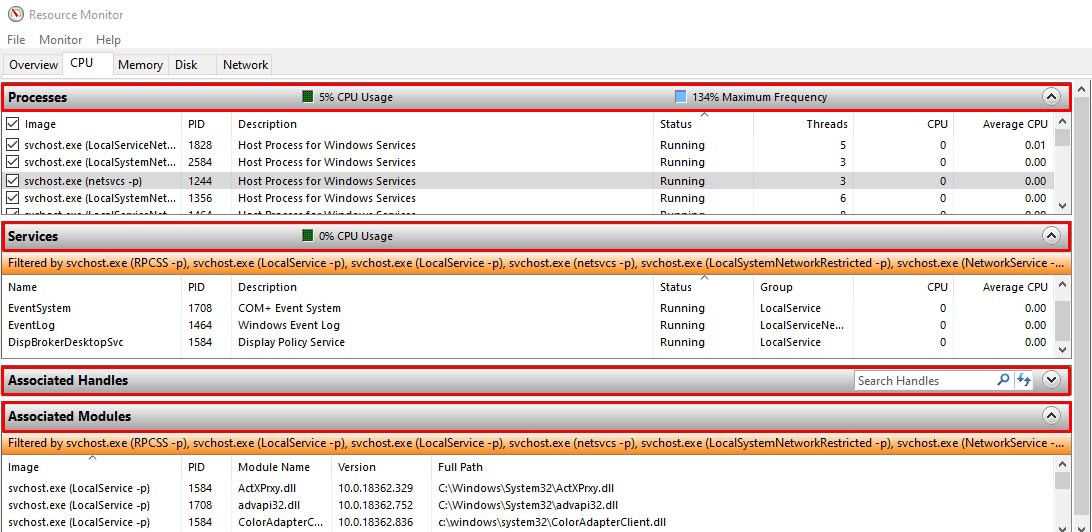Screen dimensions: 1092x532
Task: Select the ActXPrxy.dll module row
Action: 528,488
